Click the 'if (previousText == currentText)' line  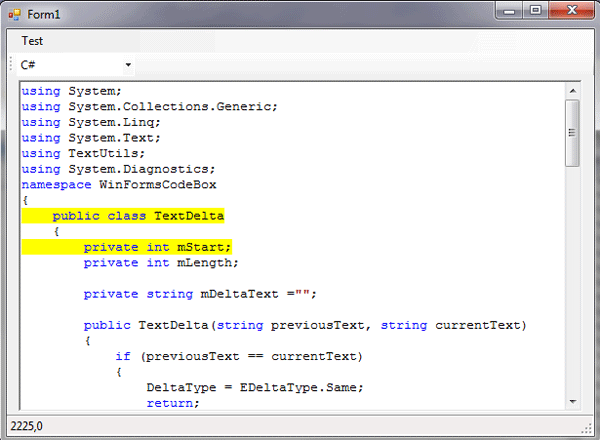click(x=239, y=357)
